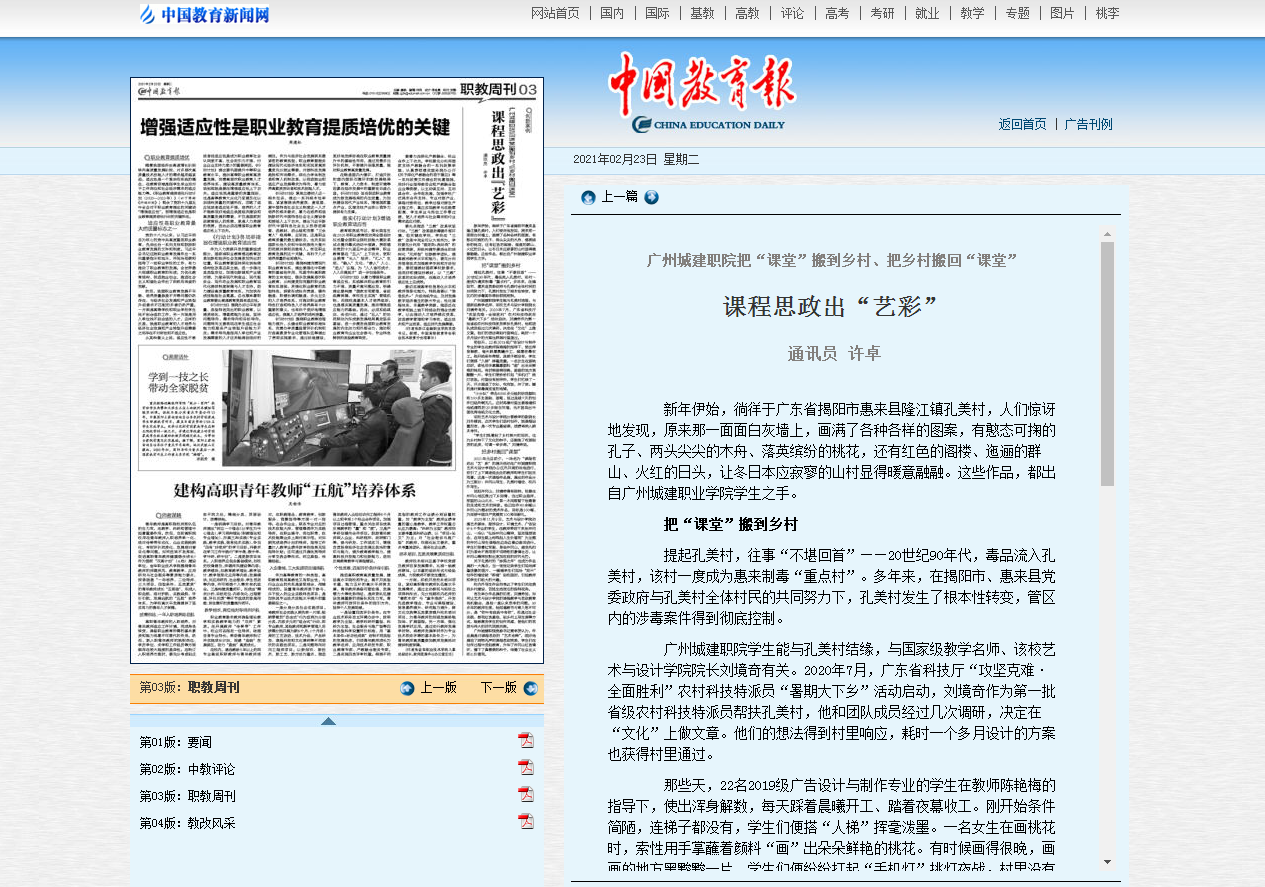Click the up-arrow icon beside 上一版
The width and height of the screenshot is (1265, 887).
[x=407, y=688]
